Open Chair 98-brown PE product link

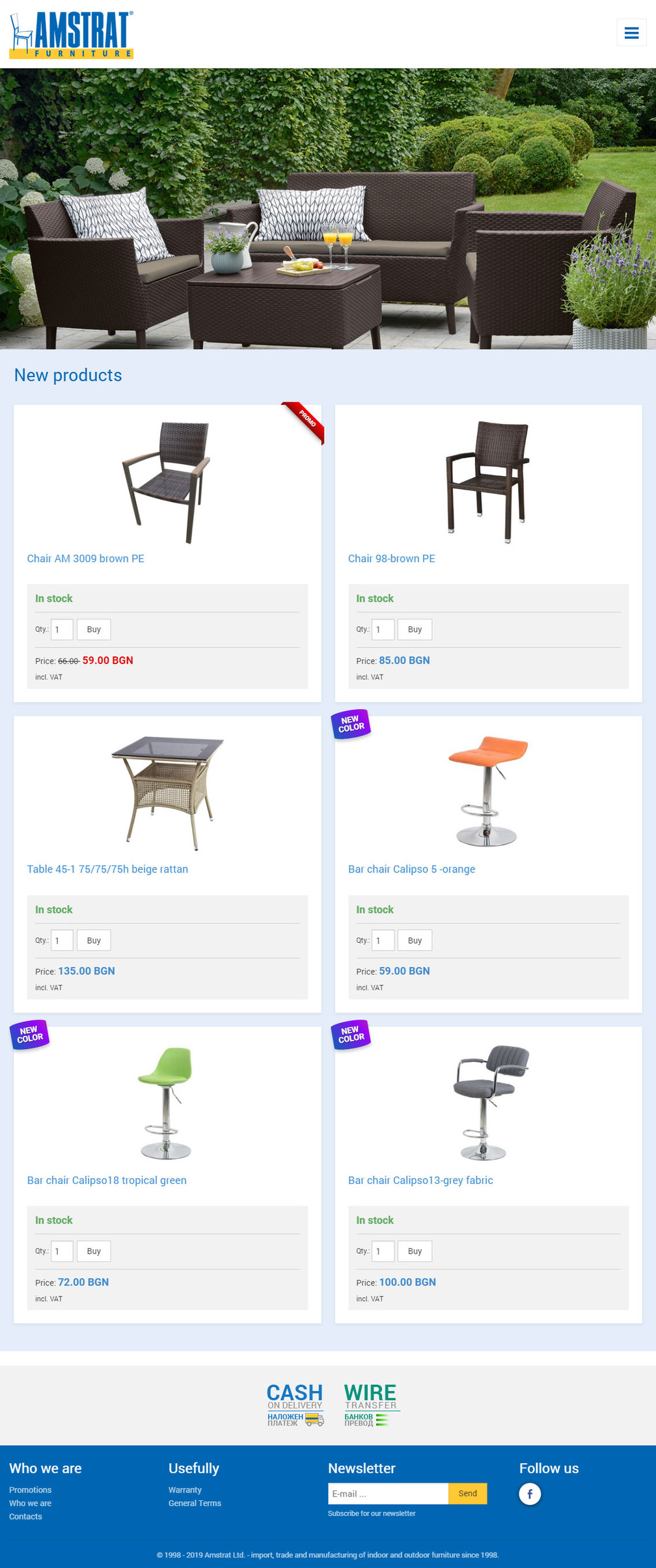[x=391, y=559]
